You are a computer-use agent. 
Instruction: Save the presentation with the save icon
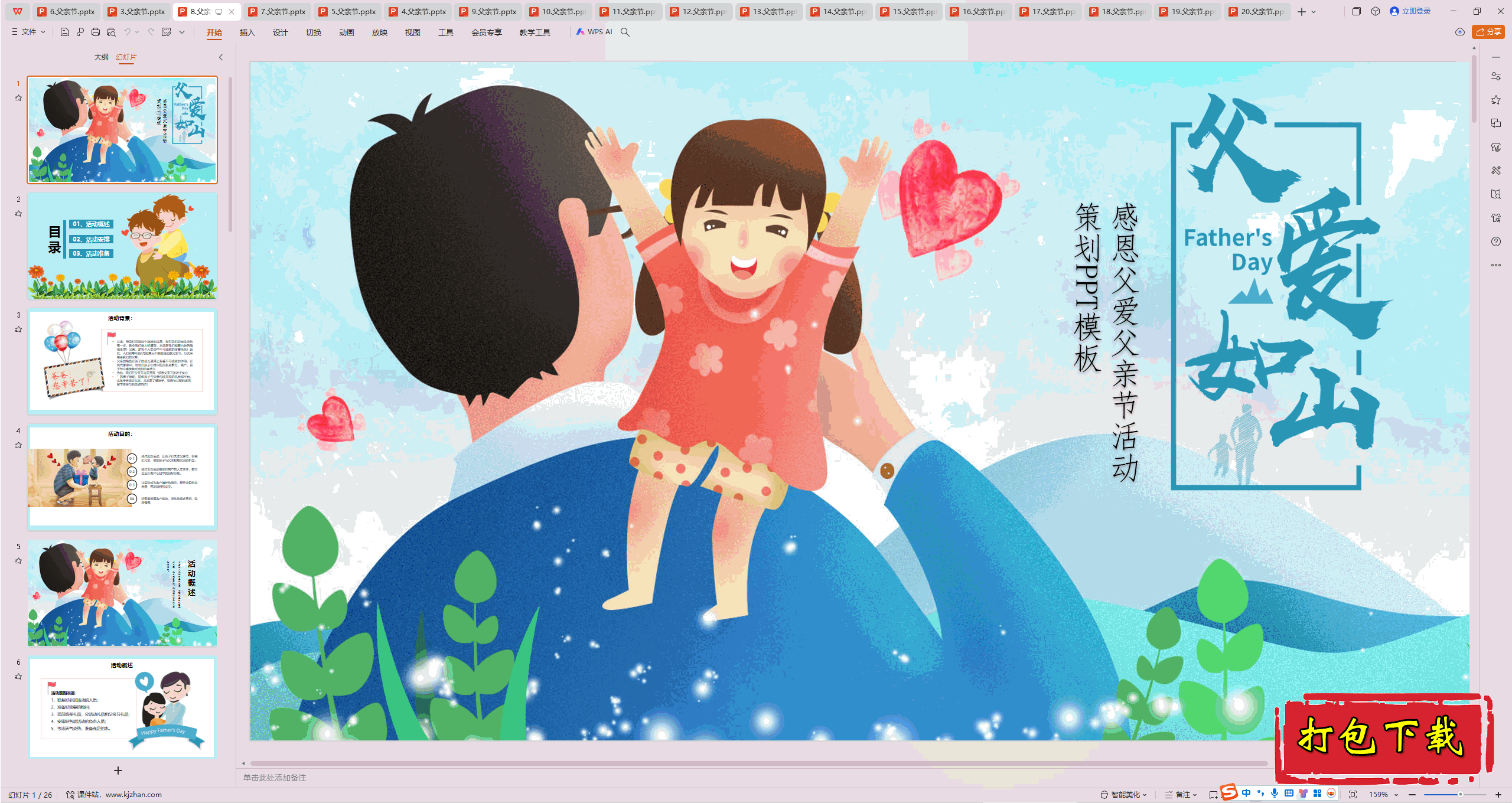click(65, 32)
